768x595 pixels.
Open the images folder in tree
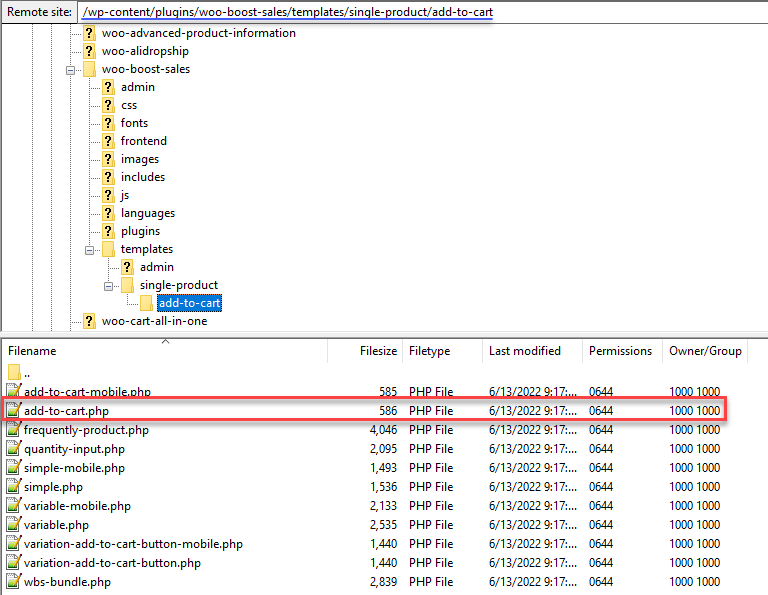(140, 159)
